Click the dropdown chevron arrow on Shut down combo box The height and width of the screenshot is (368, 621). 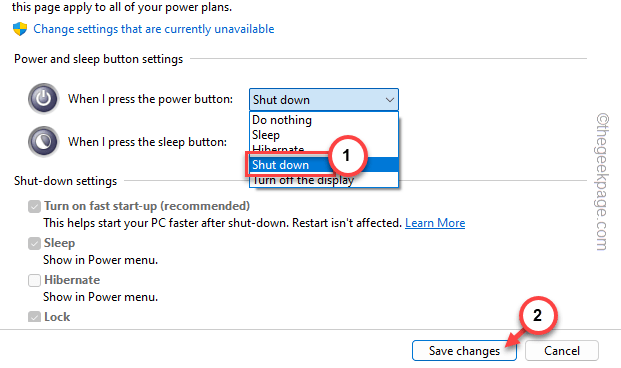390,100
